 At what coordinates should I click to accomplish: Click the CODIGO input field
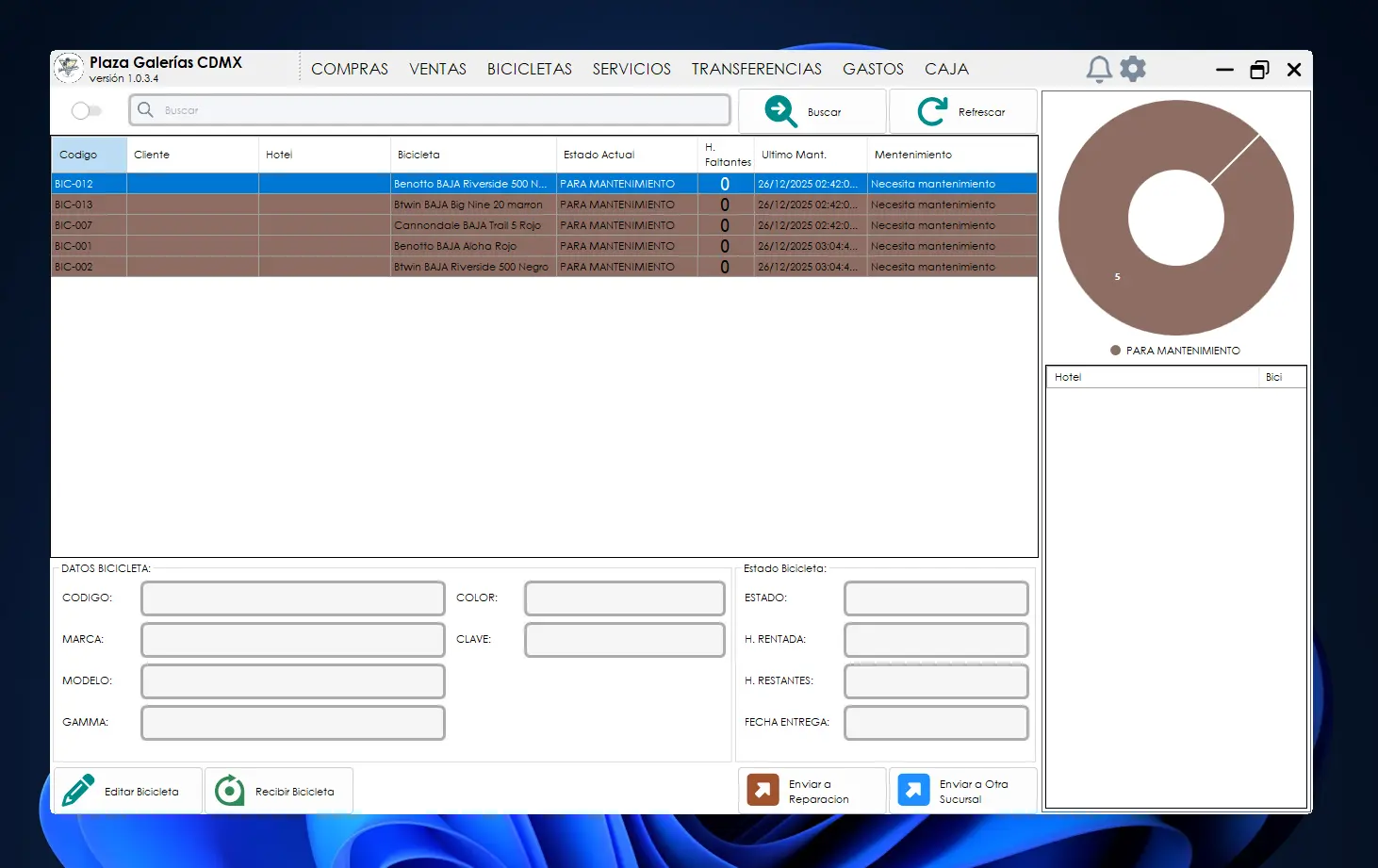293,598
